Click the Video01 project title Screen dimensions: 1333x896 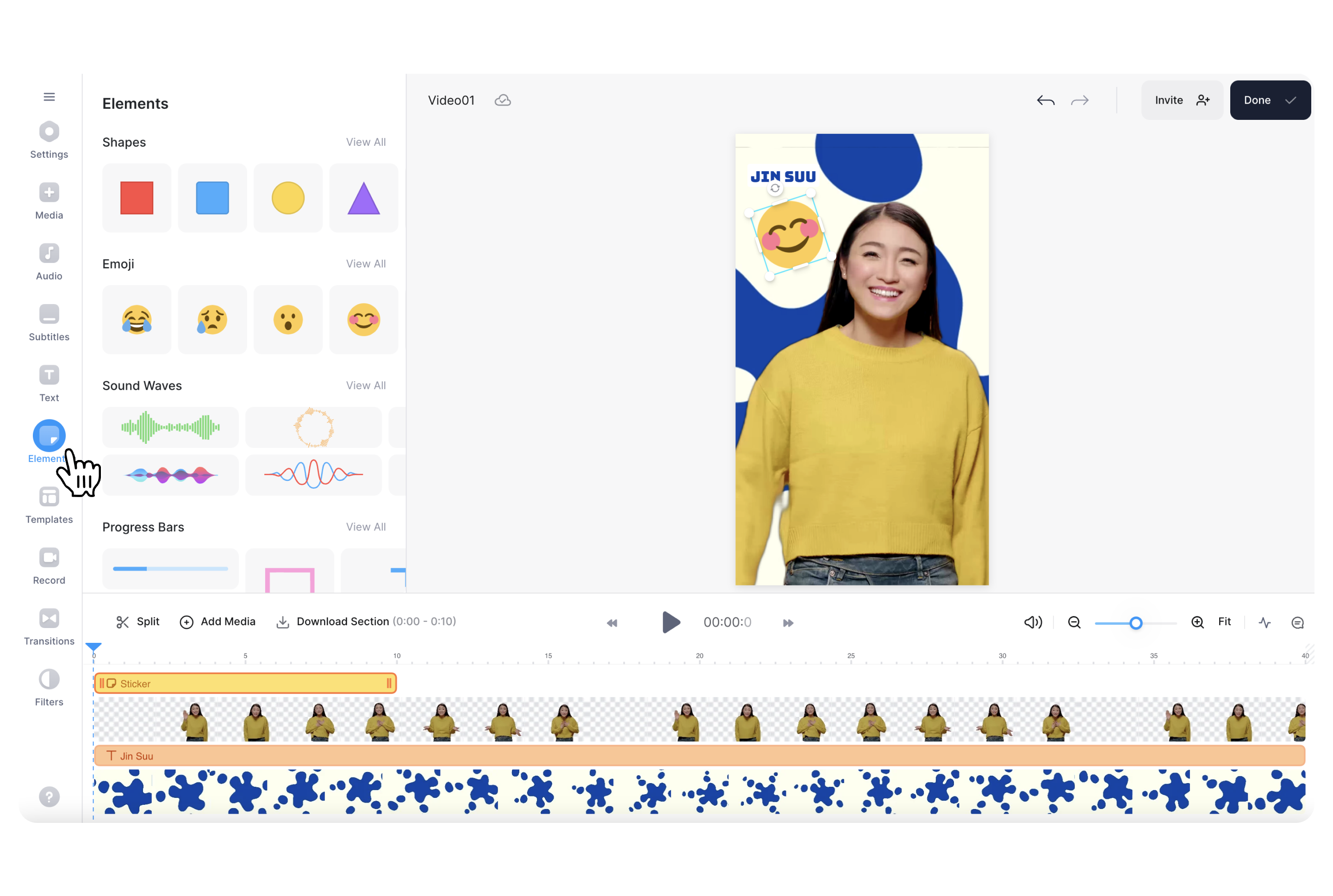(451, 100)
